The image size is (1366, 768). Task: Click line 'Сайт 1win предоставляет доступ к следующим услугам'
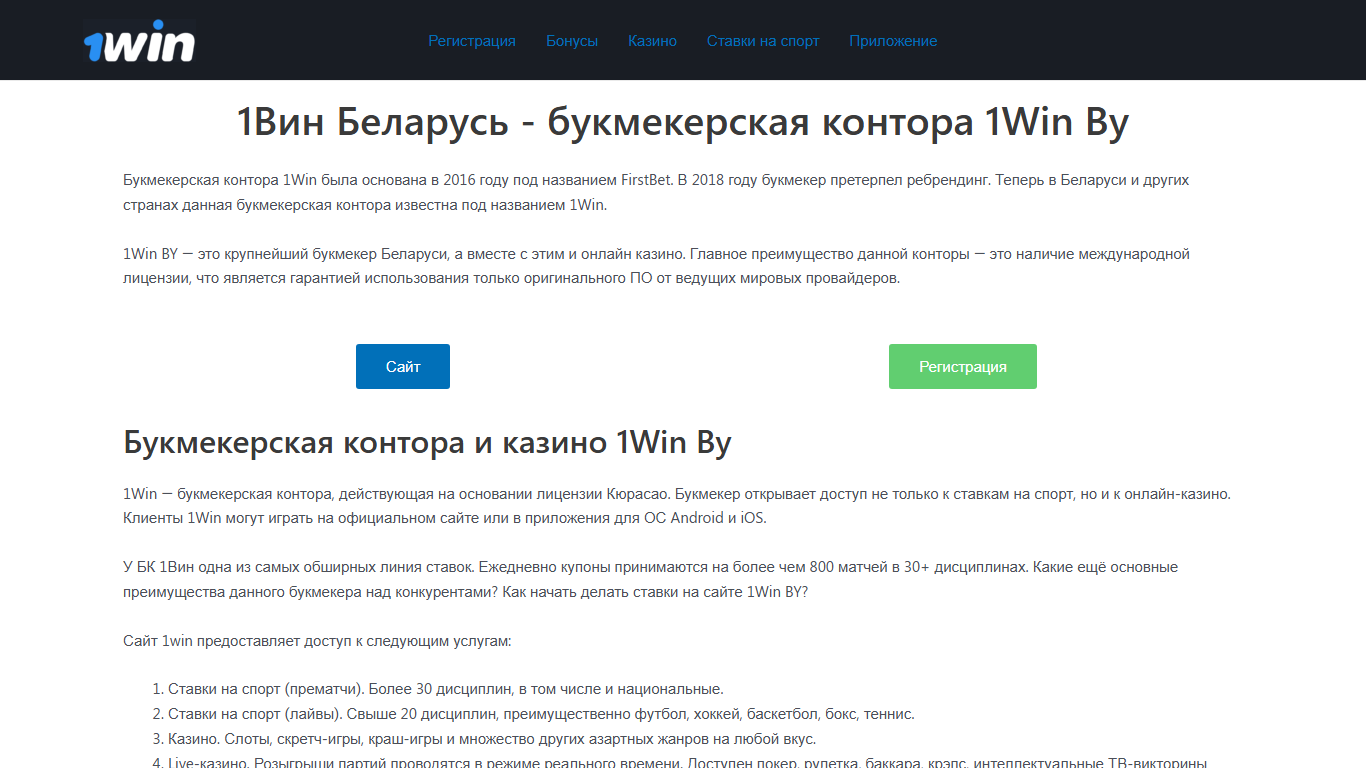point(317,641)
